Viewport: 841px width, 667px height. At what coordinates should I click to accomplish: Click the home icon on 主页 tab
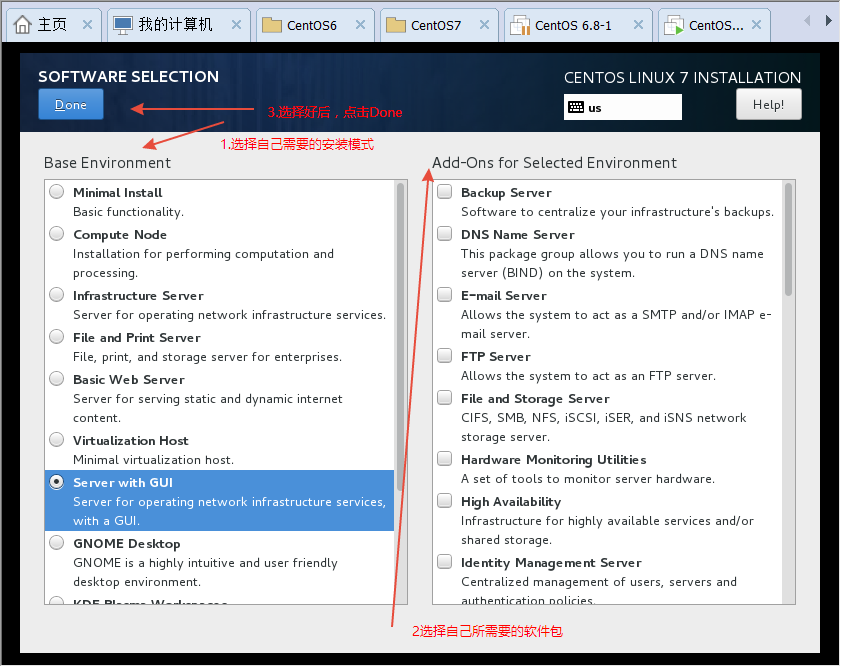tap(23, 25)
